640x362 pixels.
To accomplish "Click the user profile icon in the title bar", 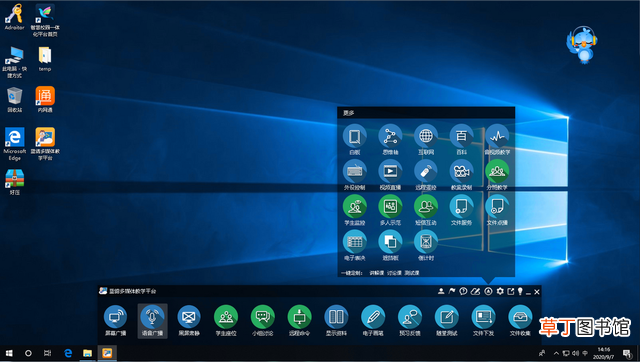I will coord(441,291).
